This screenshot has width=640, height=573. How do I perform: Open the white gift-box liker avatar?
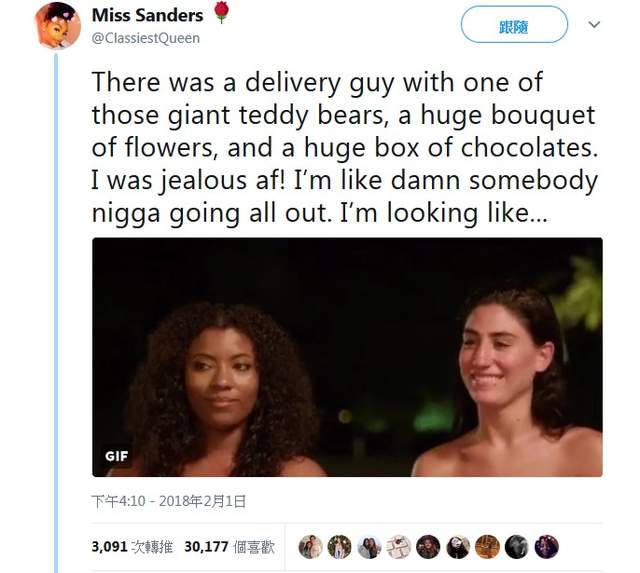[399, 546]
